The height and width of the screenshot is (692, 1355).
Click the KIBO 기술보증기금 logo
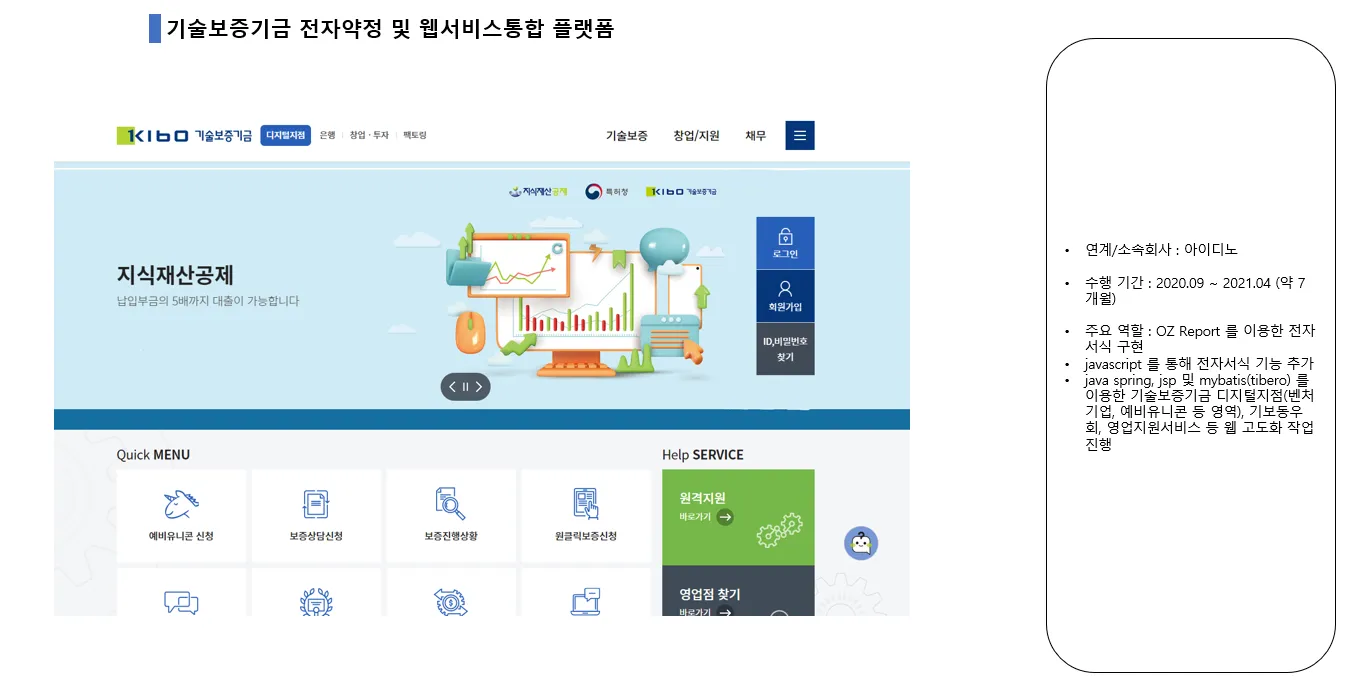point(155,135)
